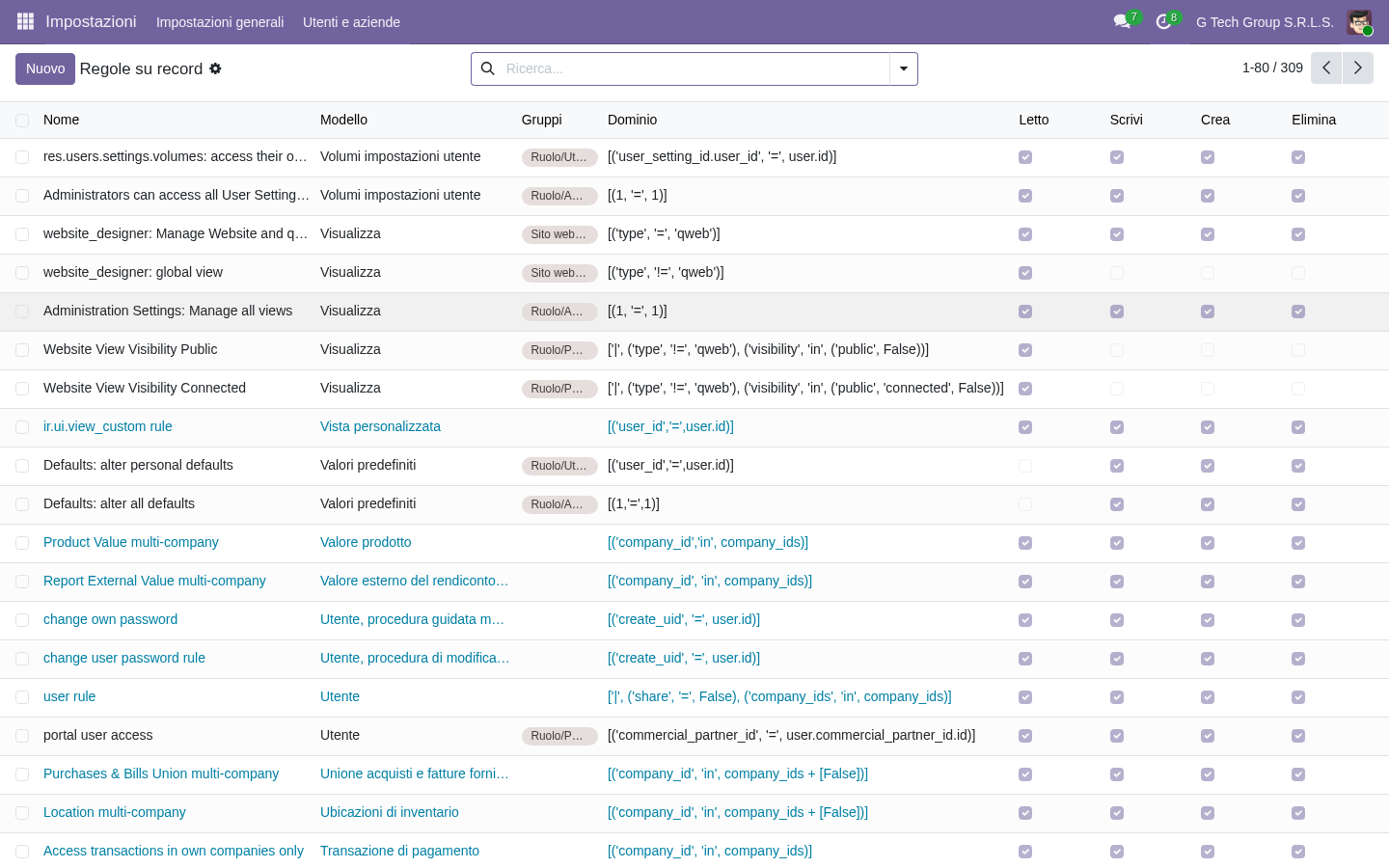Click Defaults: alter all defaults row name

click(x=119, y=503)
